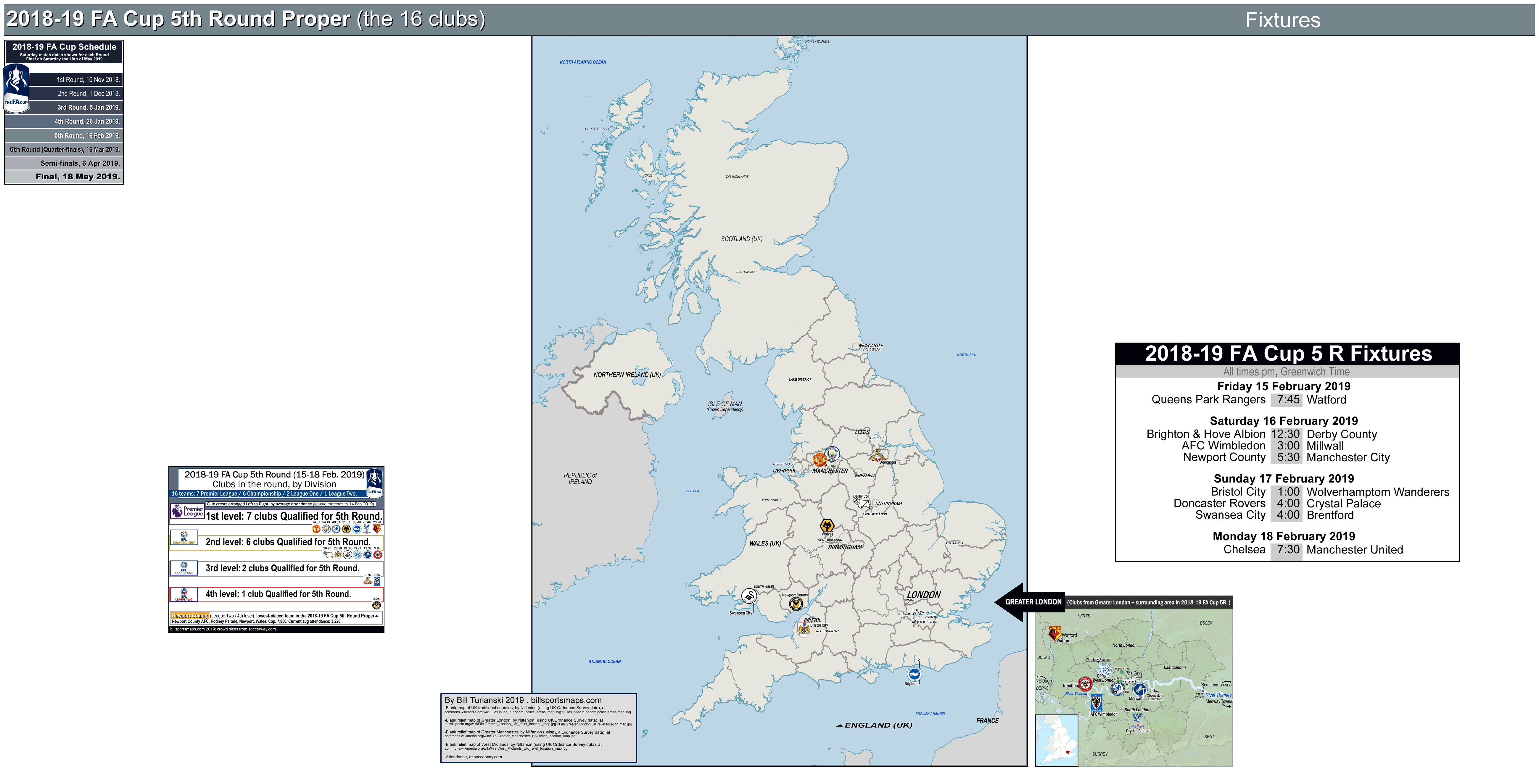Click '6th Round (Quarter-finals), 16 Mar 2019.' row
Viewport: 1539px width, 784px height.
click(64, 149)
